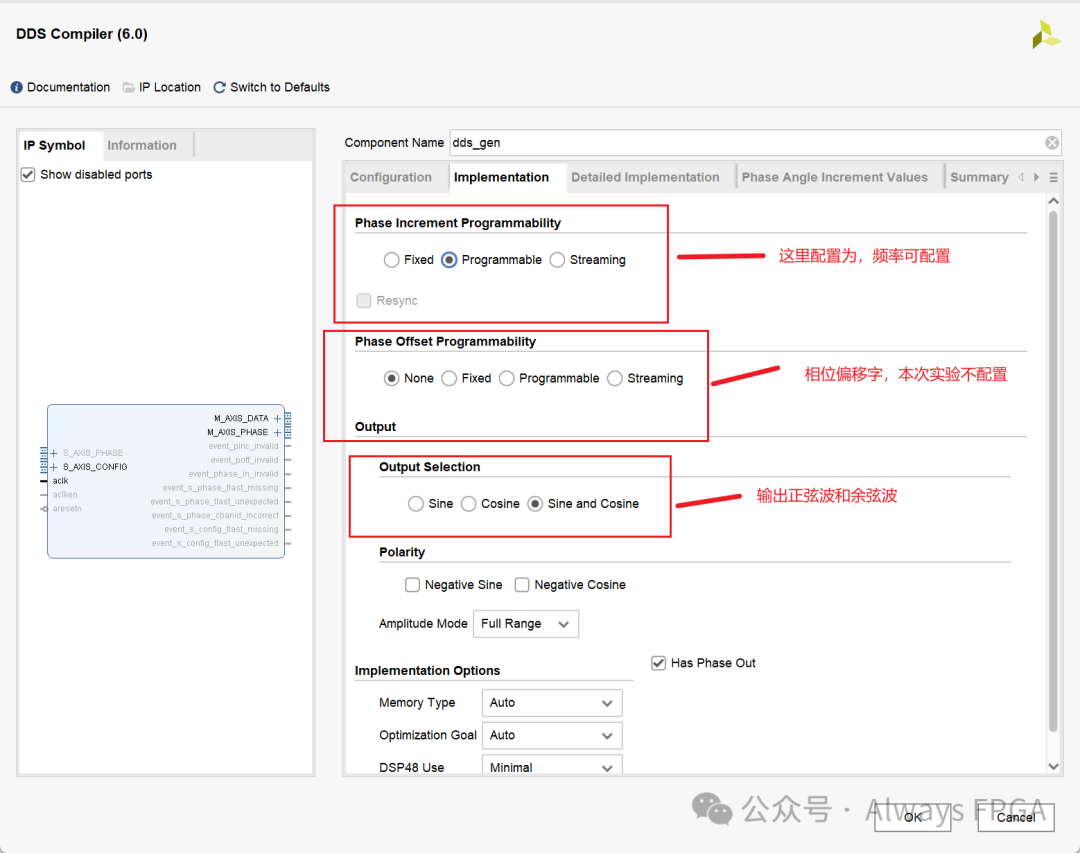Click event_phase_in_invalid port label
This screenshot has height=853, width=1080.
pos(233,474)
